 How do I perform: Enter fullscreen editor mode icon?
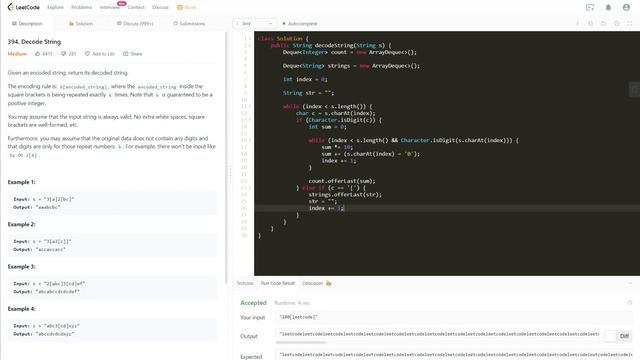coord(630,24)
